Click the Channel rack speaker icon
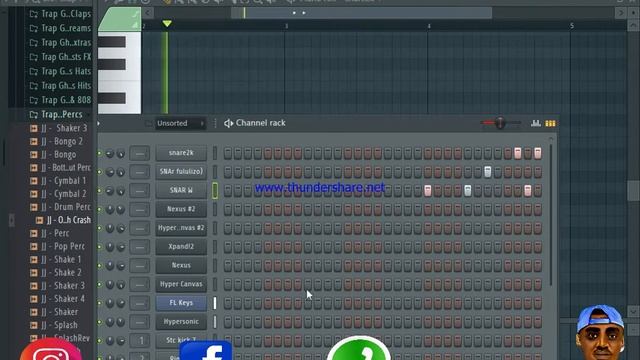This screenshot has width=640, height=360. click(229, 123)
